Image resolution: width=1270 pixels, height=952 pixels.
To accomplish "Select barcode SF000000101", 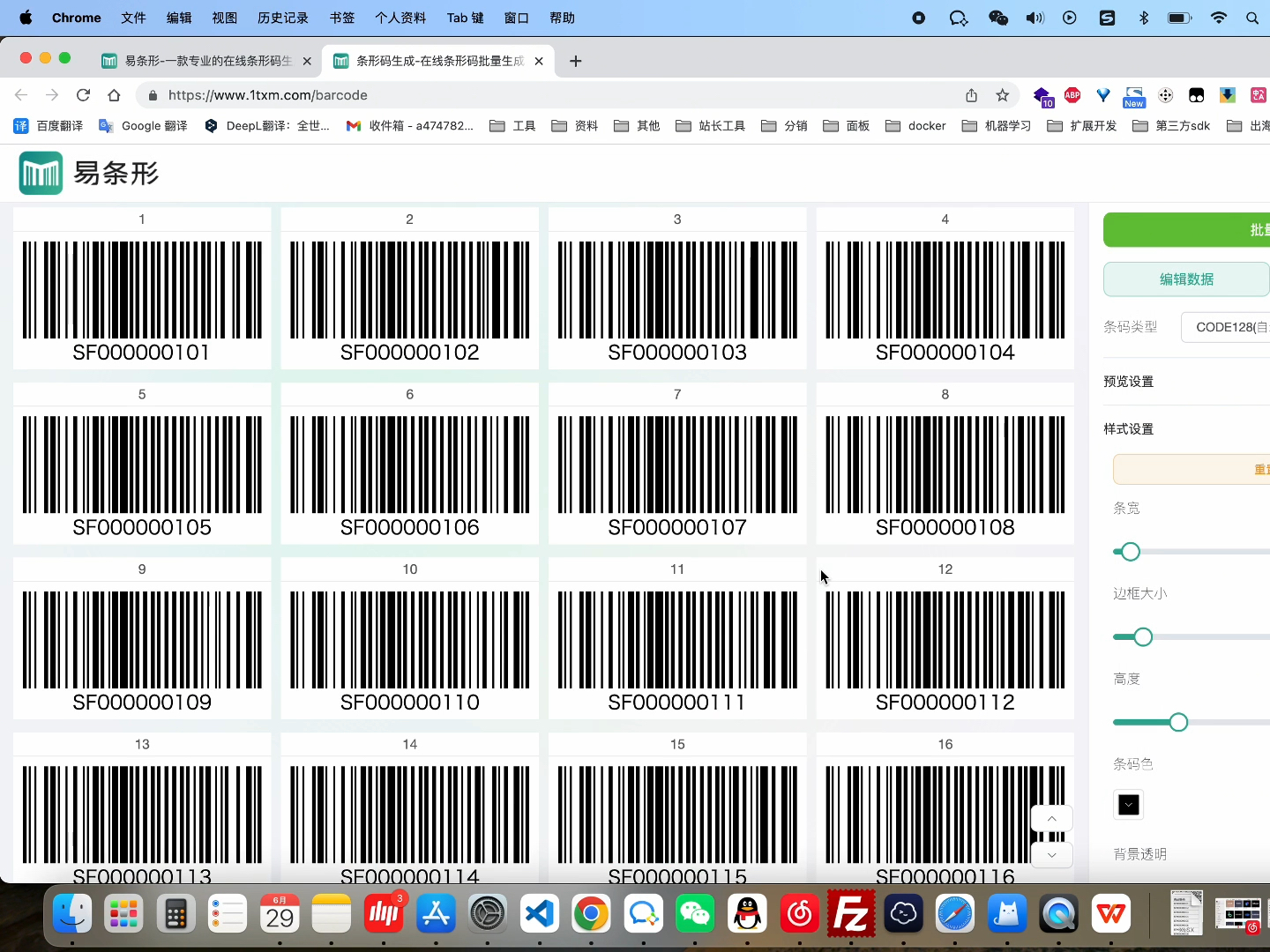I will coord(142,301).
